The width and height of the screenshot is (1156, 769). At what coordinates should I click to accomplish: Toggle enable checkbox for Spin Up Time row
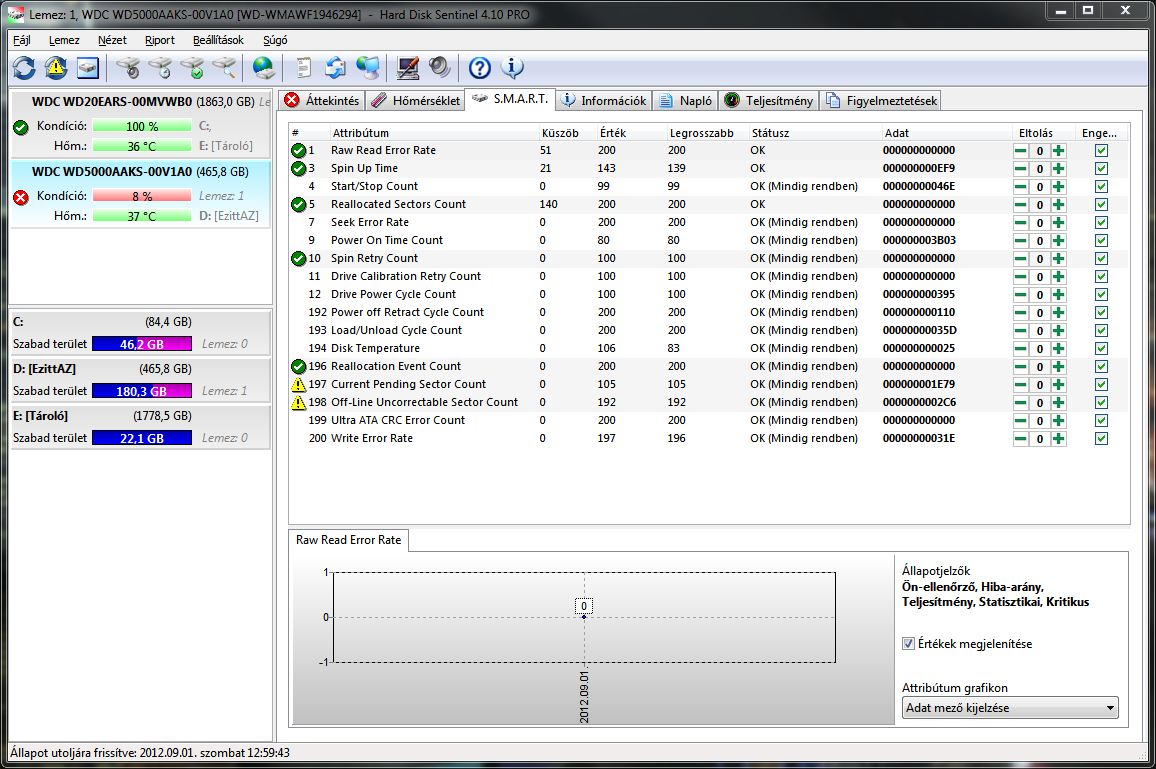coord(1101,168)
